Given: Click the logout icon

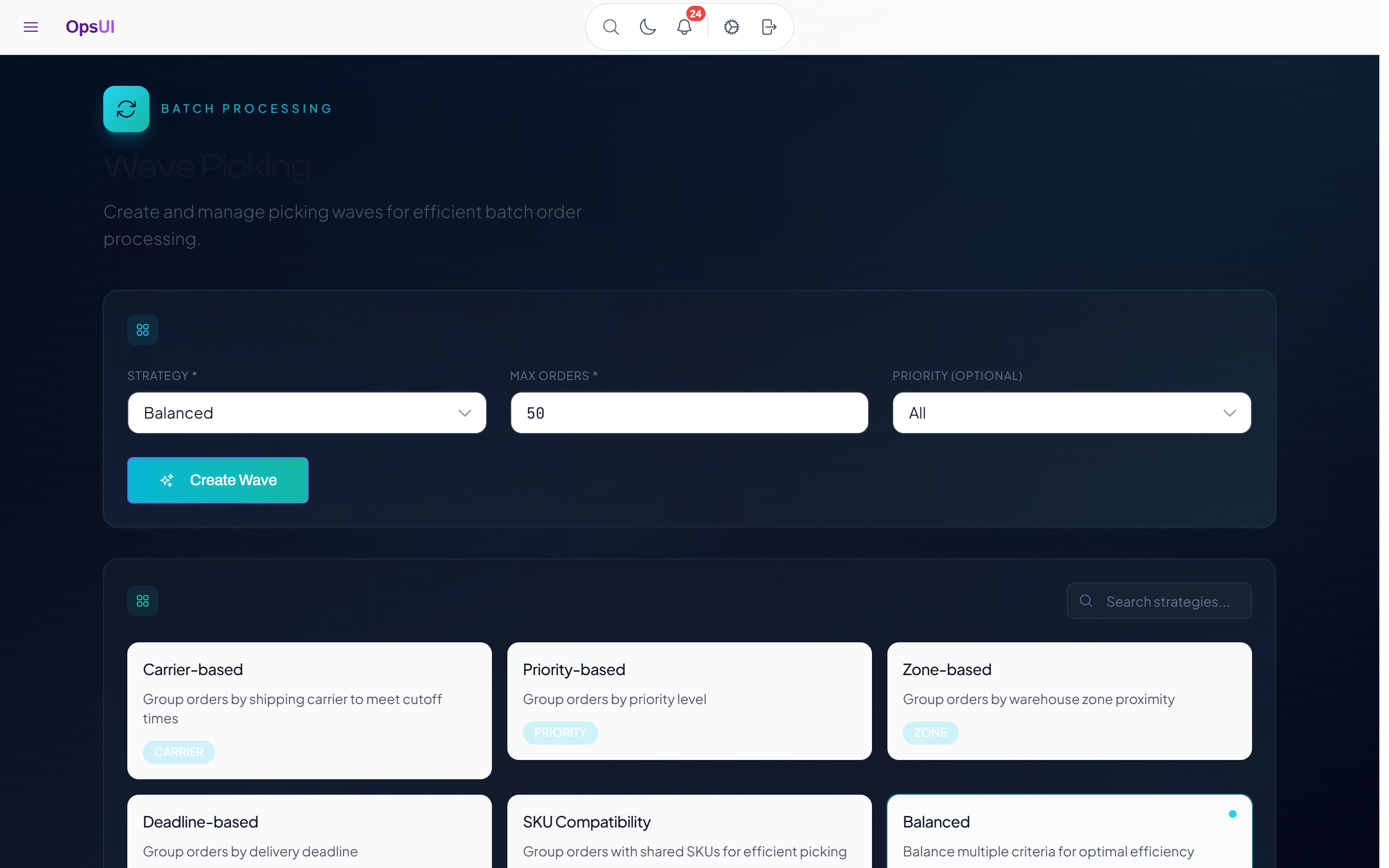Looking at the screenshot, I should click(769, 27).
